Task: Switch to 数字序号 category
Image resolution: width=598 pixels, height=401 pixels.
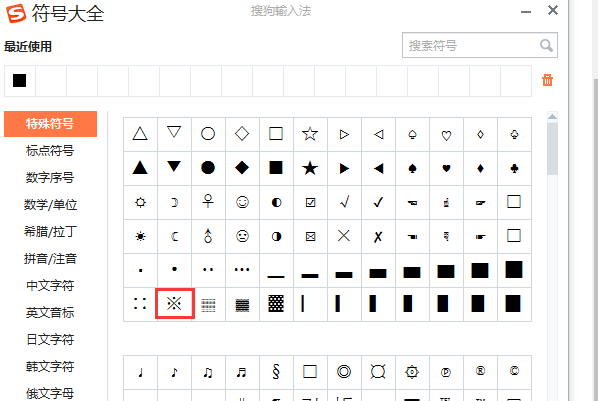Action: click(x=50, y=178)
